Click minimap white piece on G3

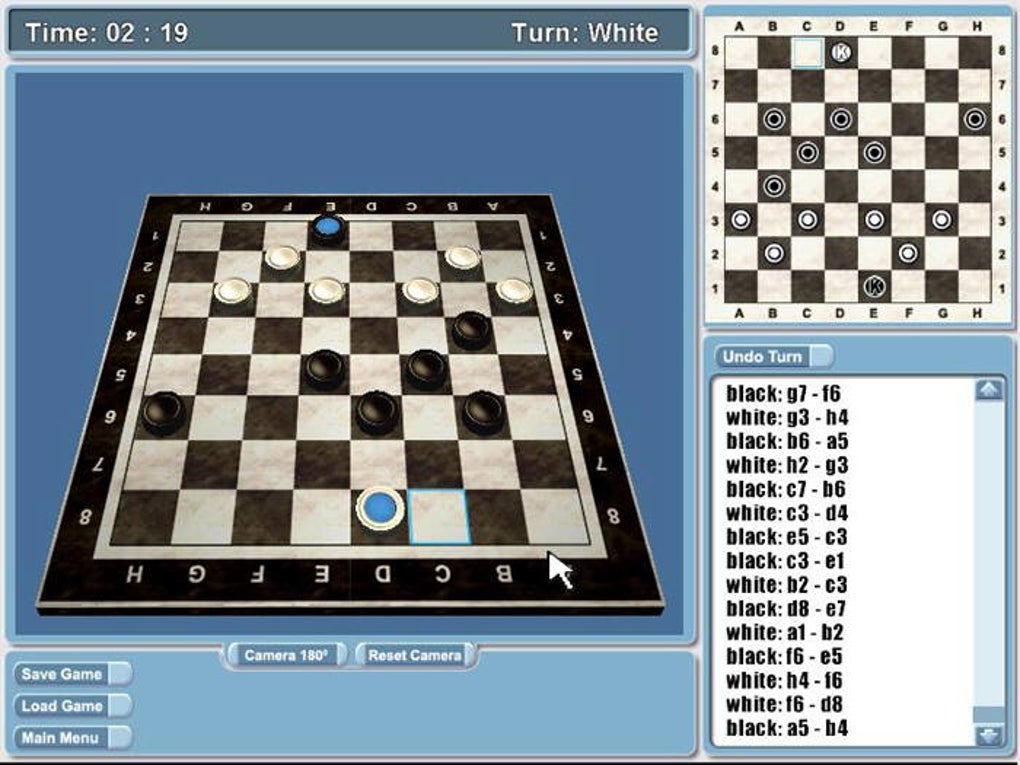[x=941, y=219]
